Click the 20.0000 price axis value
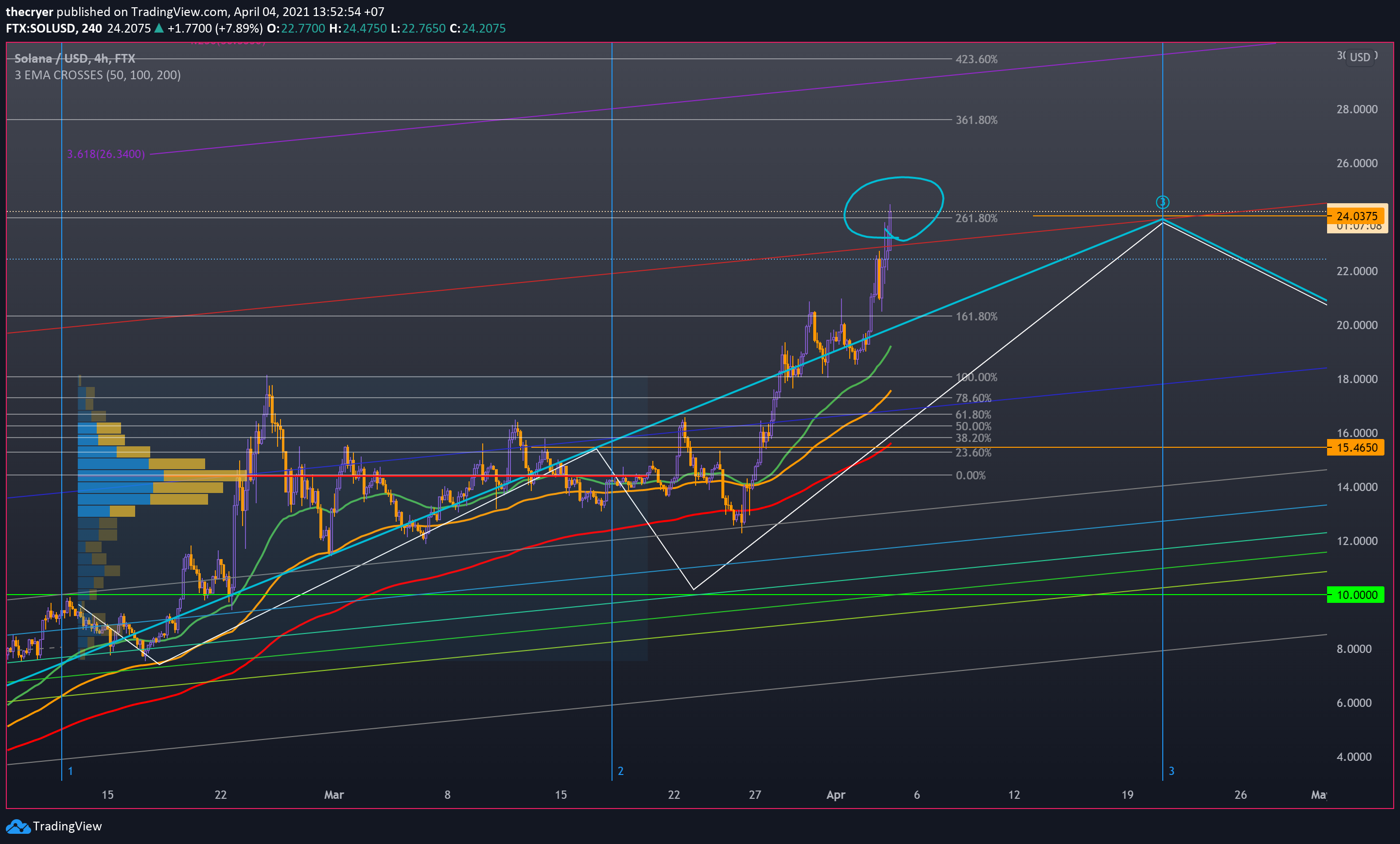This screenshot has height=844, width=1400. (x=1357, y=325)
